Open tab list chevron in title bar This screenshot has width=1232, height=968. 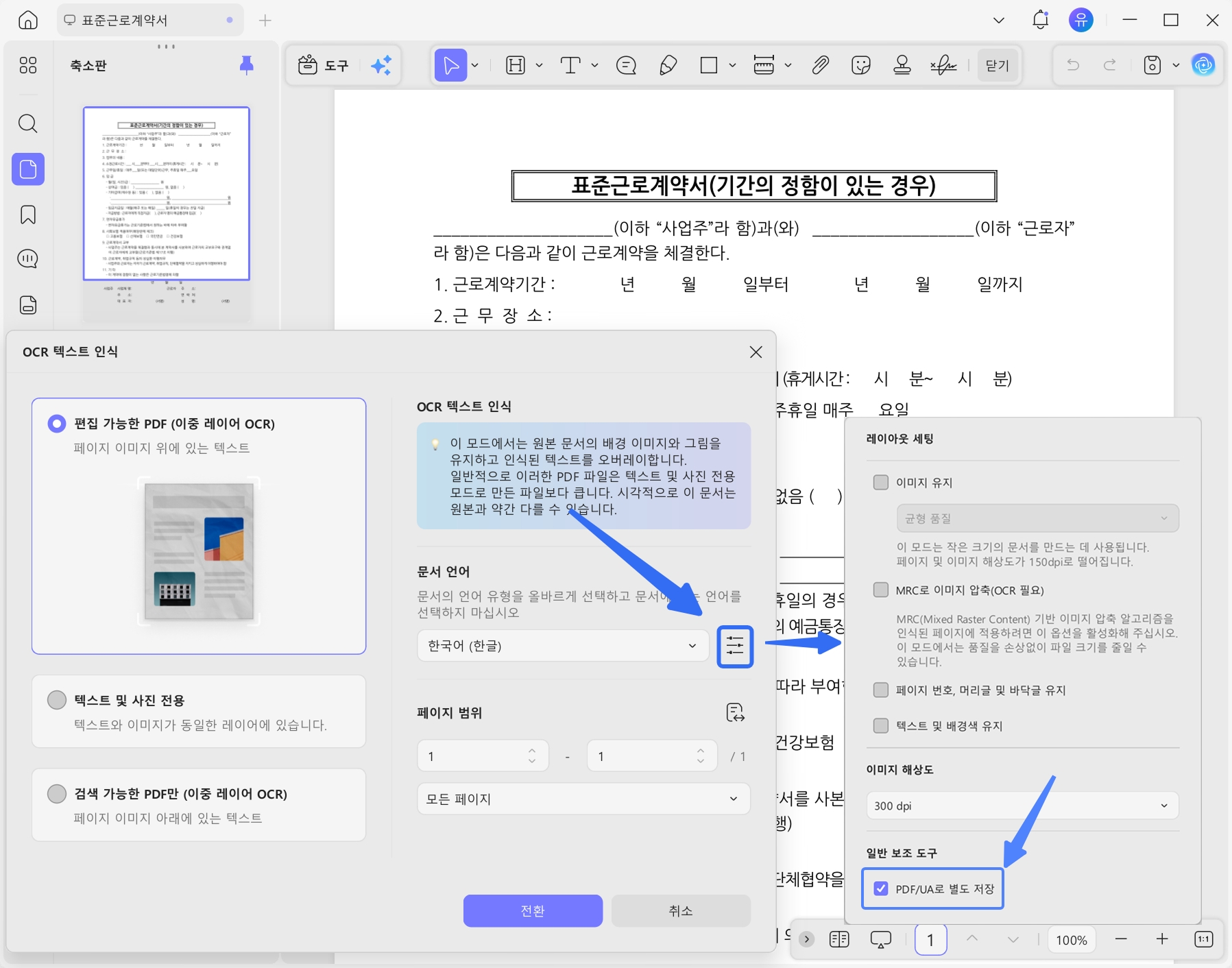click(x=999, y=20)
